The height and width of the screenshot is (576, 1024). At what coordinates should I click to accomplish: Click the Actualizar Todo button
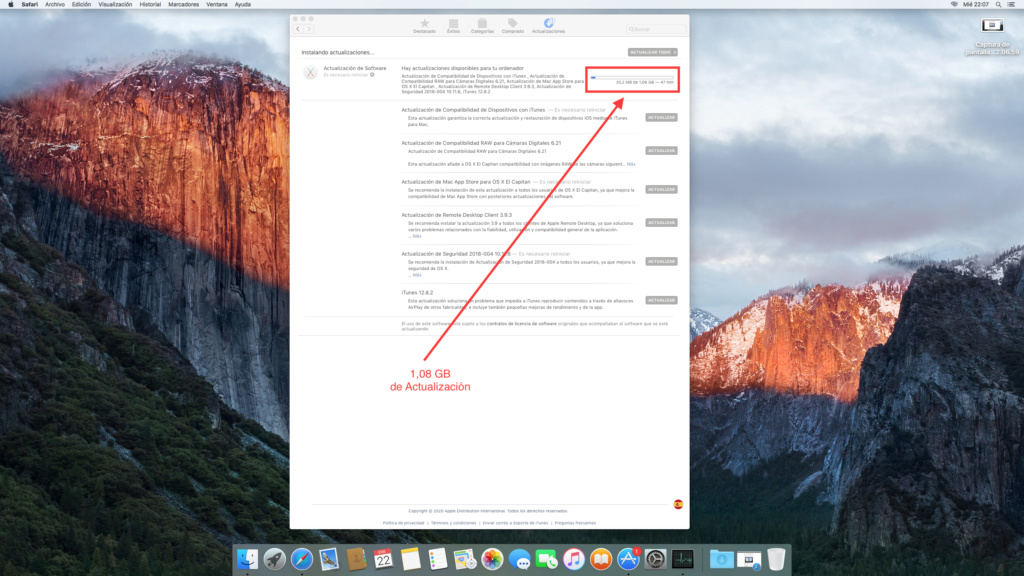pyautogui.click(x=650, y=52)
